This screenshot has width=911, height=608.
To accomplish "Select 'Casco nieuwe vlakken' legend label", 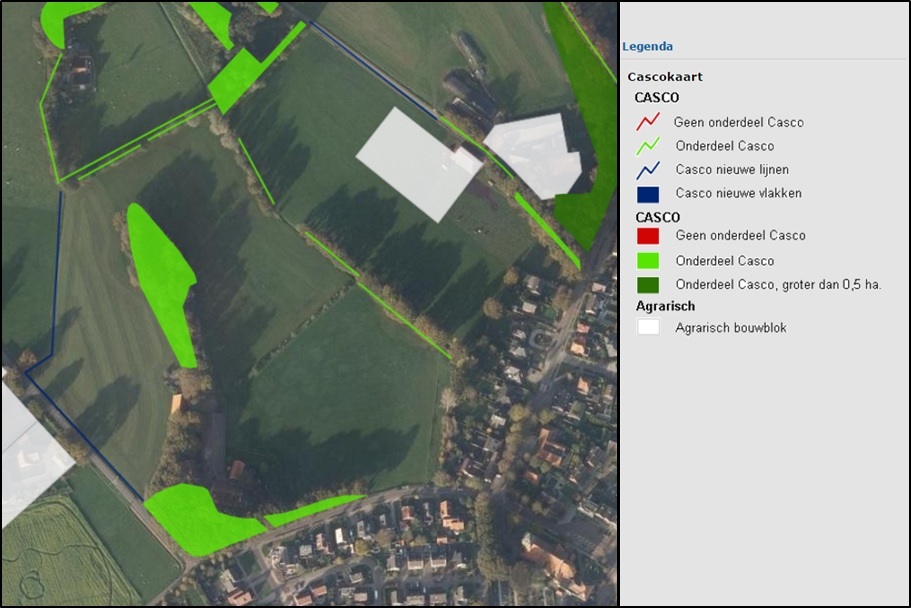I will pyautogui.click(x=738, y=194).
